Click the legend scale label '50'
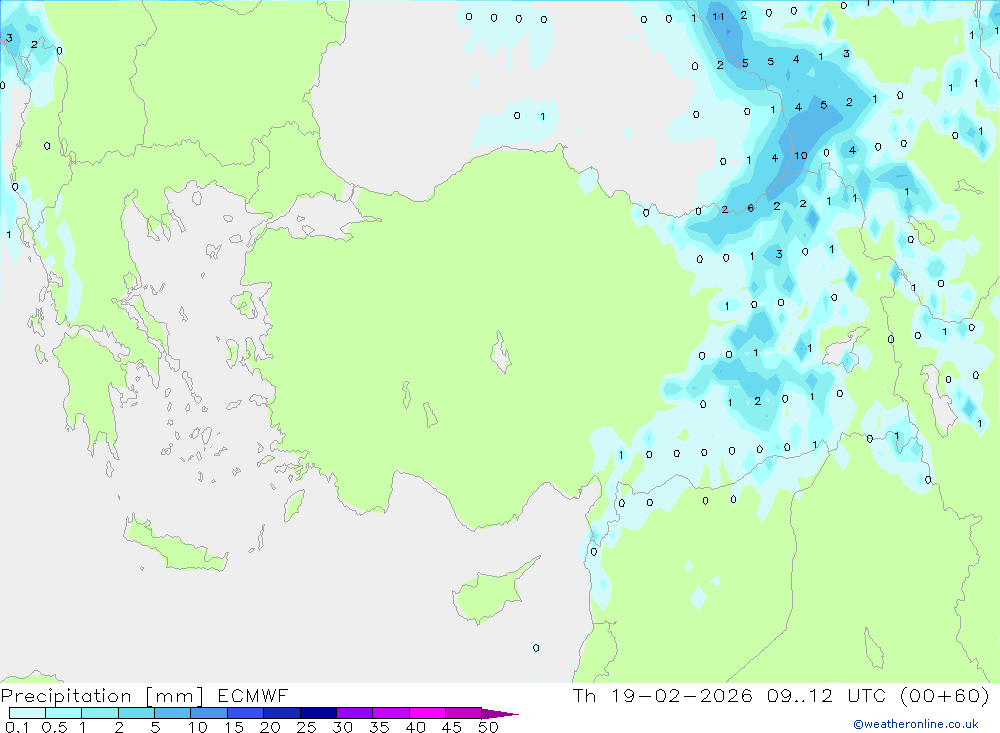Image resolution: width=1000 pixels, height=733 pixels. click(x=488, y=727)
